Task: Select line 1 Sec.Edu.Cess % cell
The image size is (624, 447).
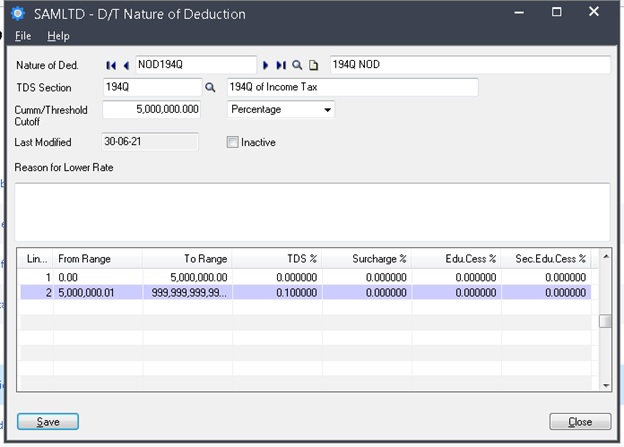Action: (x=546, y=277)
